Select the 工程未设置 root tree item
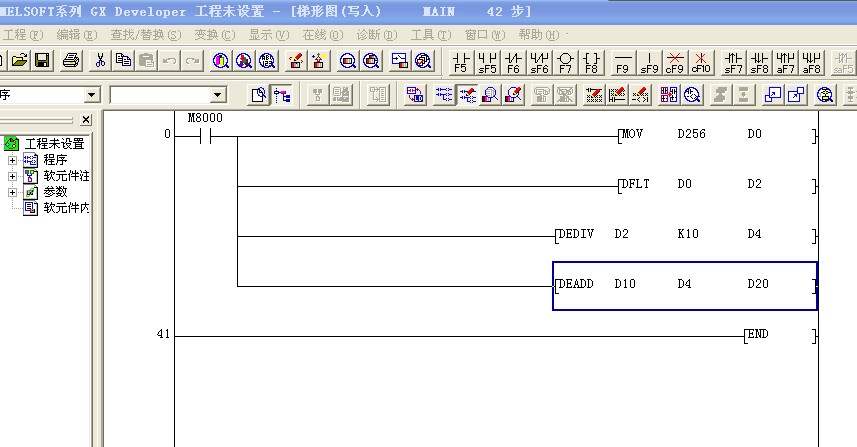The height and width of the screenshot is (447, 857). 54,144
